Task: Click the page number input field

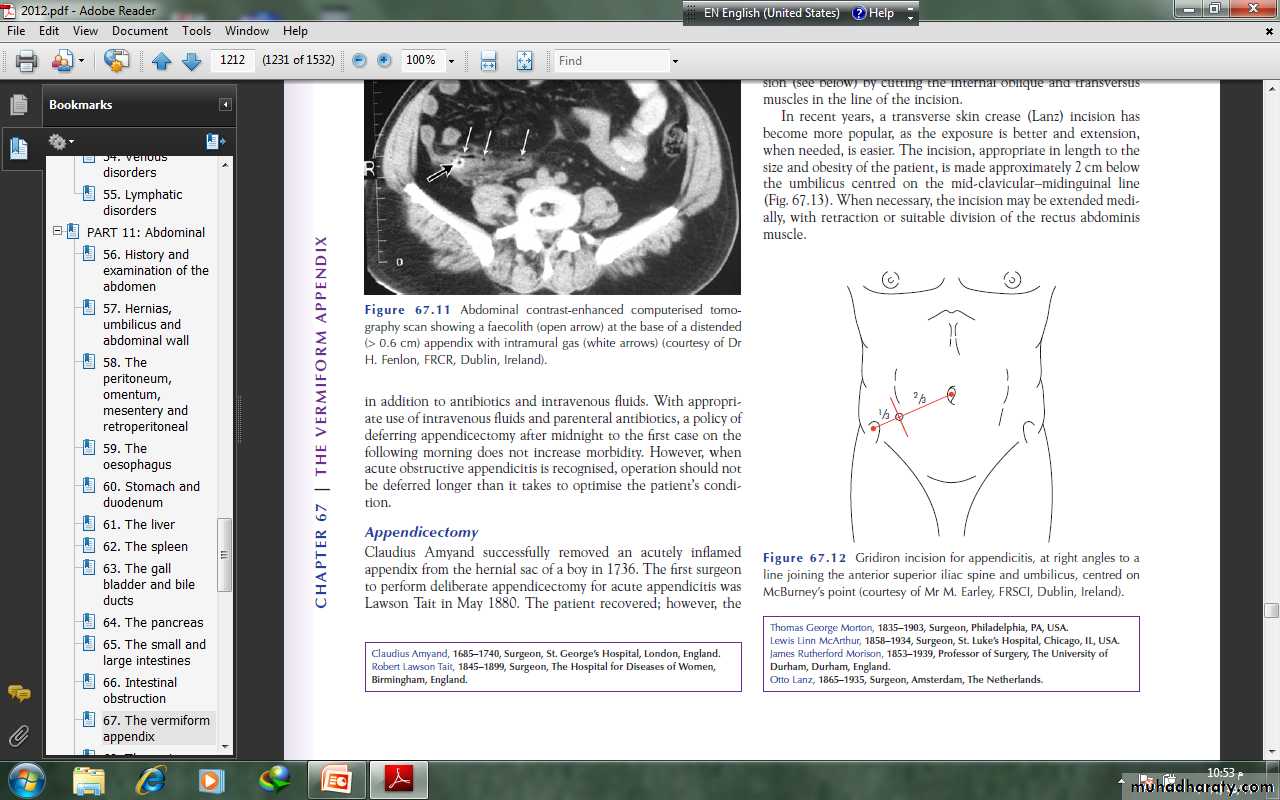Action: [233, 61]
